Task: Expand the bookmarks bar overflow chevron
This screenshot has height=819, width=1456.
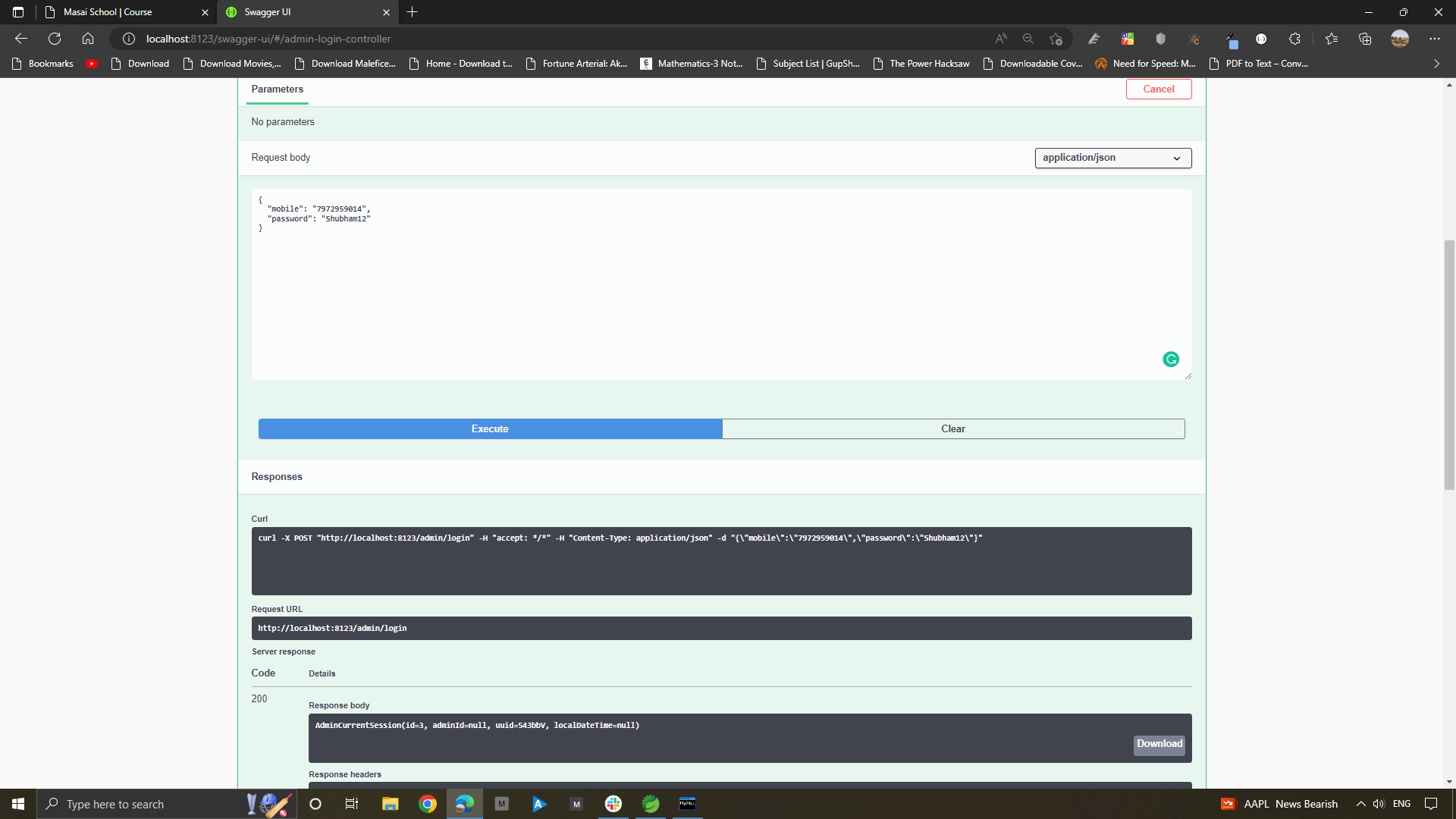Action: pos(1435,64)
